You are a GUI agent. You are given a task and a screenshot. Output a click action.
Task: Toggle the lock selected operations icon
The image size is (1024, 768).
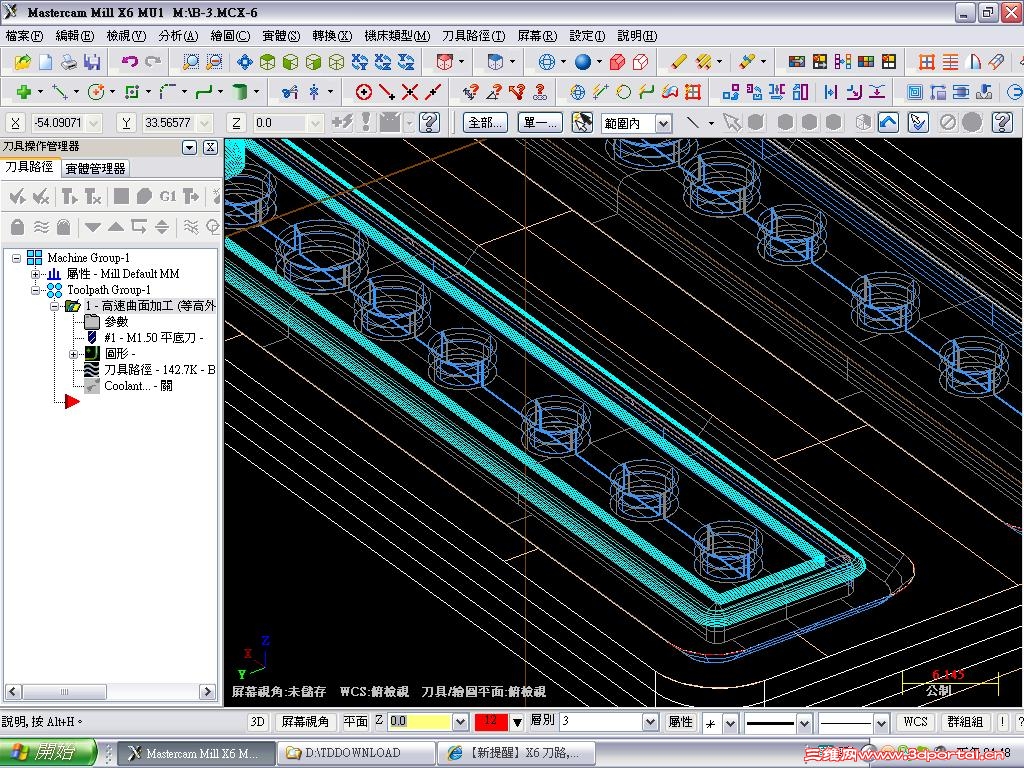tap(17, 227)
